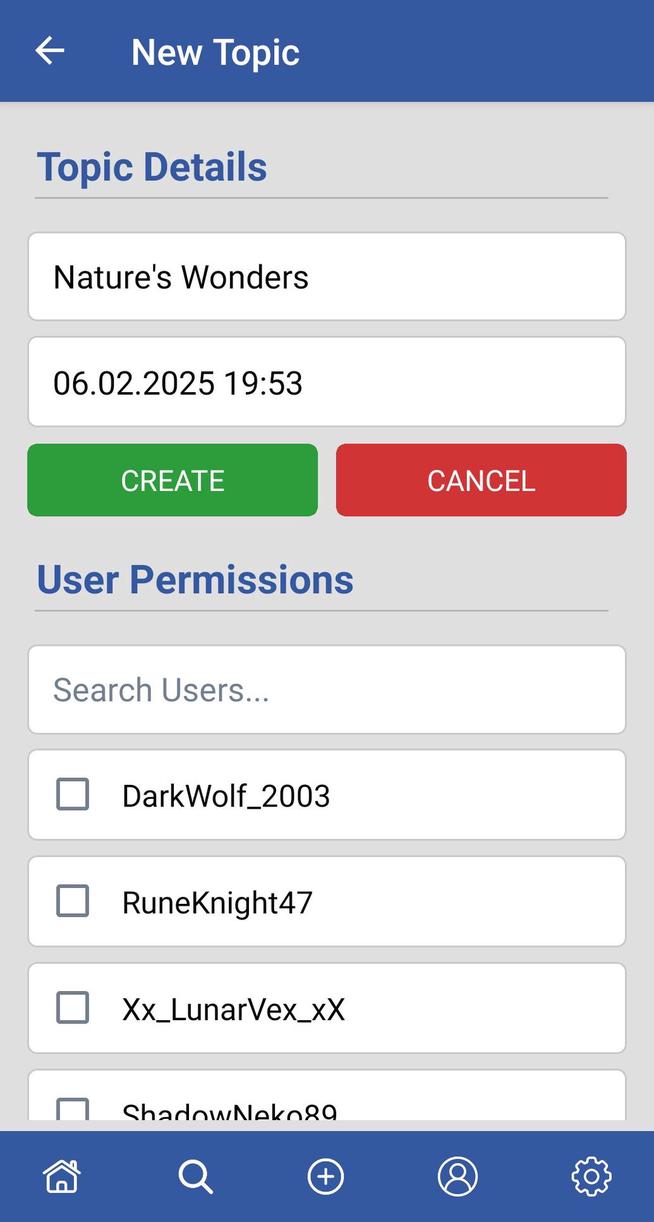Select the DarkWolf_2003 user row
The height and width of the screenshot is (1222, 654).
pos(326,794)
